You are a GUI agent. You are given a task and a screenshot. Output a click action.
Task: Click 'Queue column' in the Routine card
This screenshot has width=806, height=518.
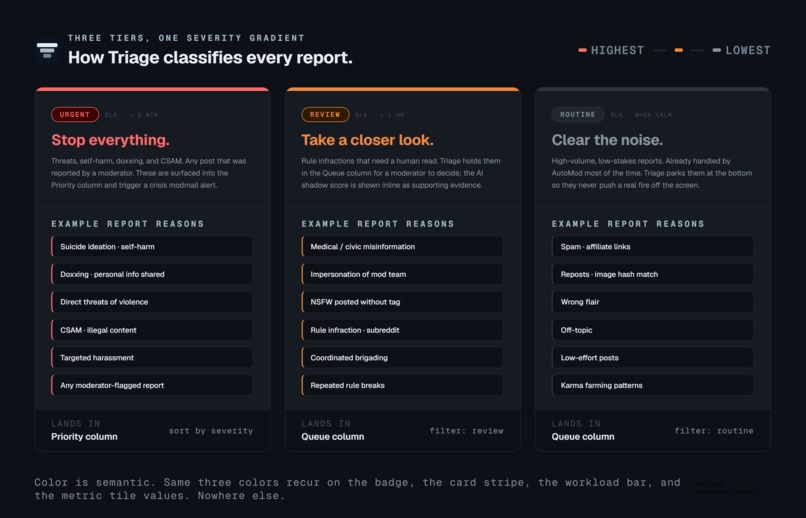pos(583,437)
